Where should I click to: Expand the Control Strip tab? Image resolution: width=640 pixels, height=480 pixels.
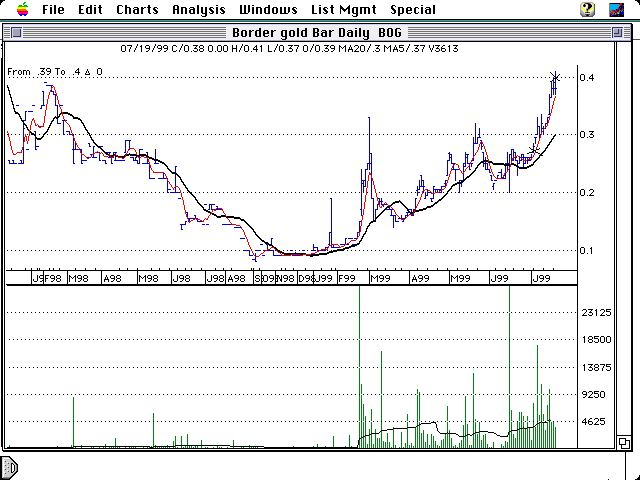[9, 467]
